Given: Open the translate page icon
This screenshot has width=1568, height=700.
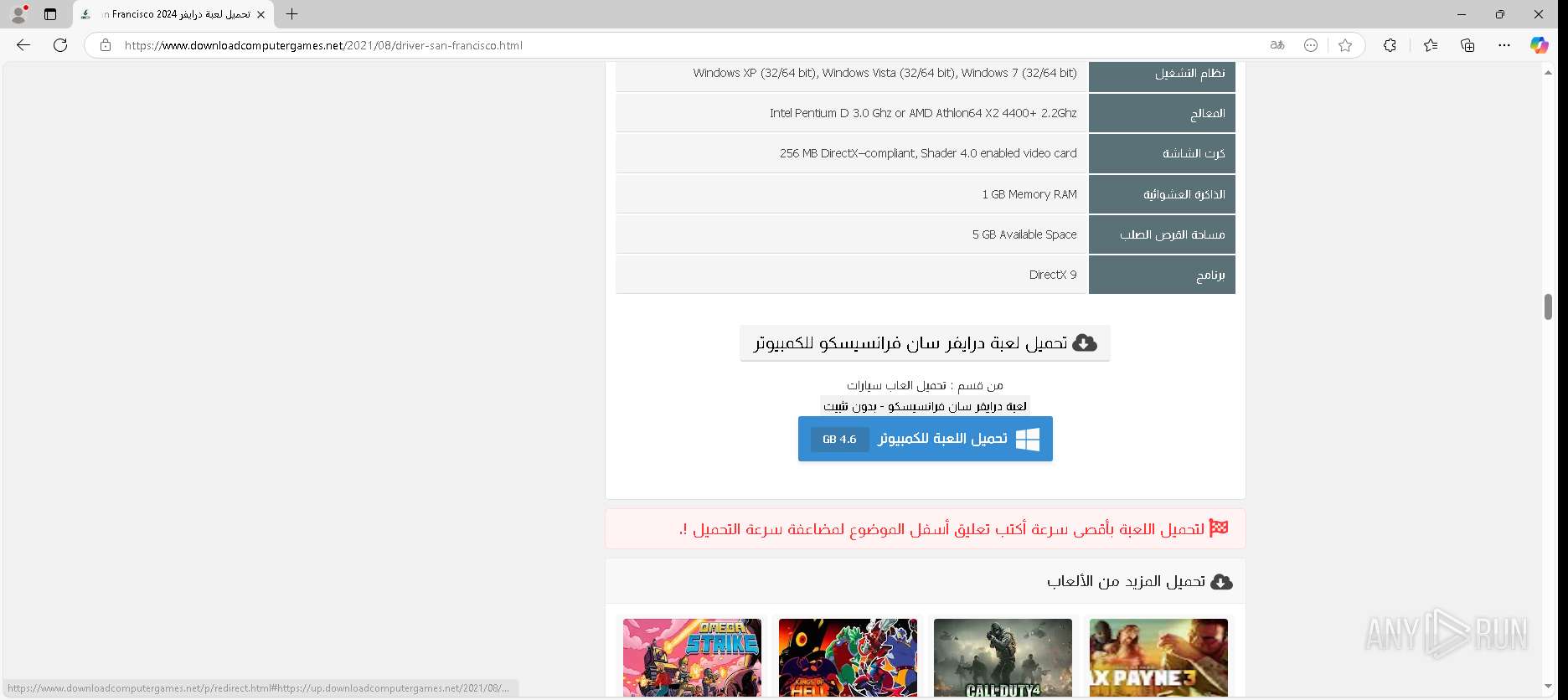Looking at the screenshot, I should (1277, 45).
